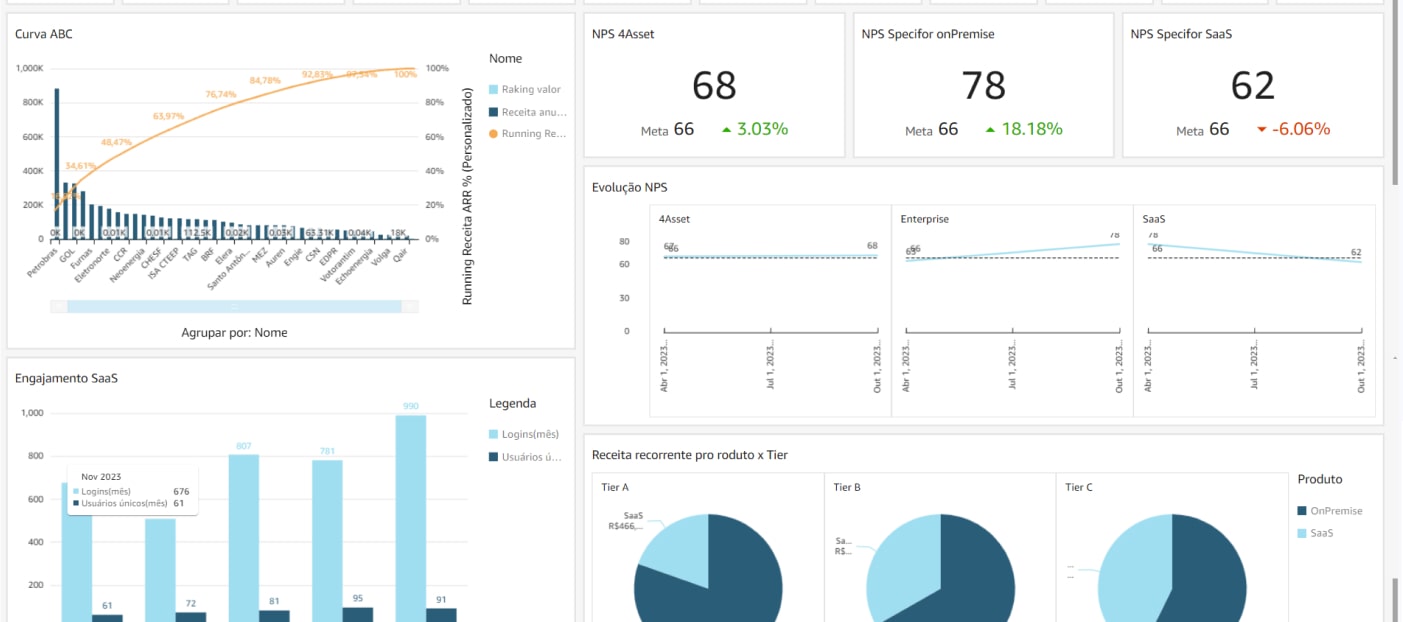
Task: Click the Legenda legend heading
Action: tap(513, 404)
